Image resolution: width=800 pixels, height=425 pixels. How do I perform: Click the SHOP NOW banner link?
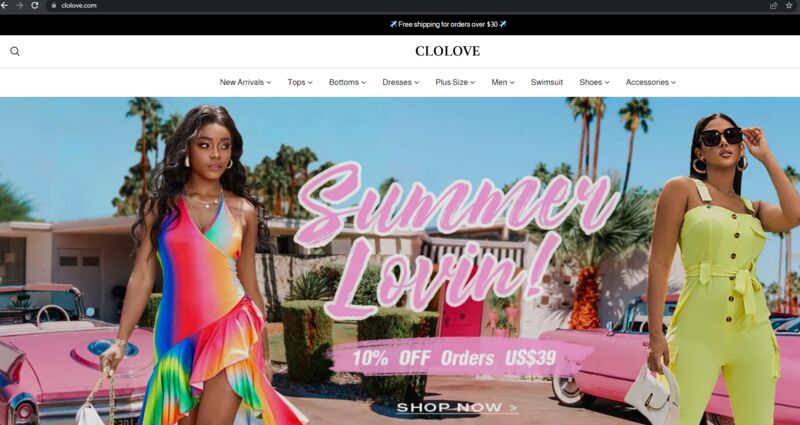tap(457, 408)
